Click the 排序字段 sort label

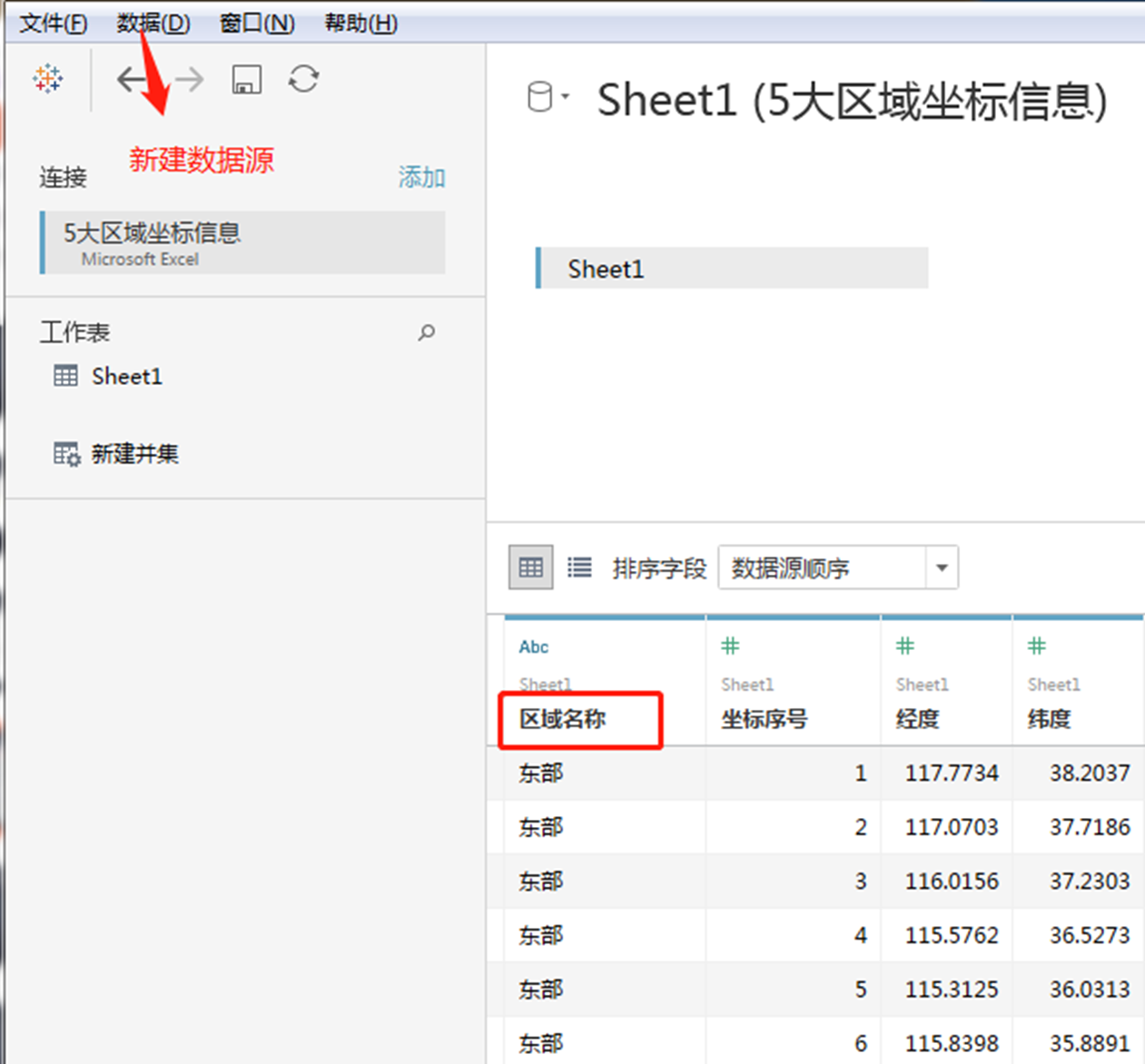click(659, 568)
